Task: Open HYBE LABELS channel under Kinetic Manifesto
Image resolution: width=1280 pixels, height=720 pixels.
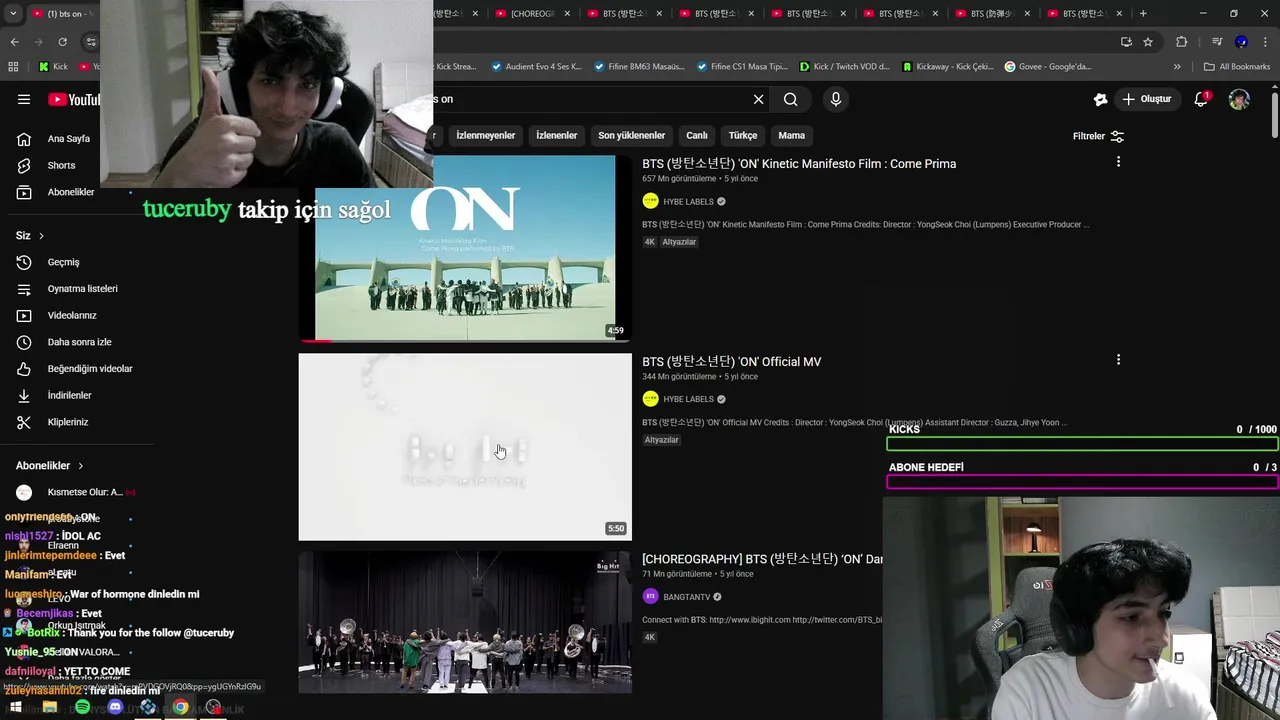Action: [688, 202]
